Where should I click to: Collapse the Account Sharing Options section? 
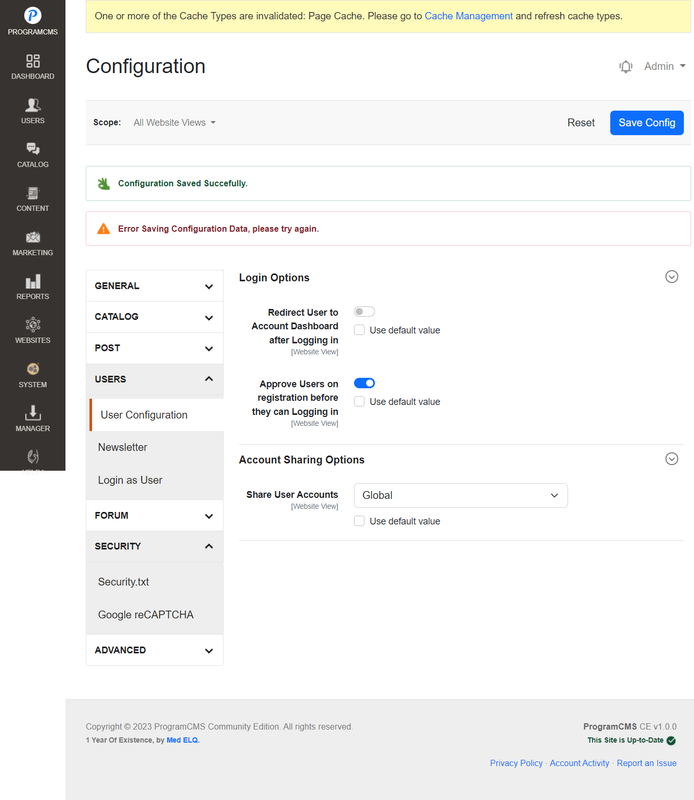(672, 459)
